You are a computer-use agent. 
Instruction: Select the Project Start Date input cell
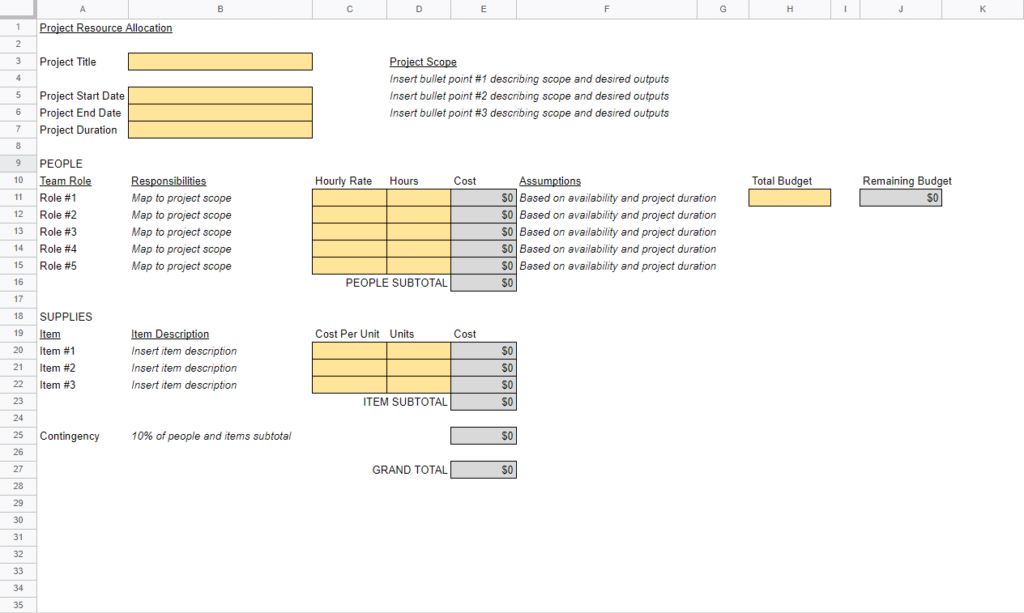pos(220,95)
